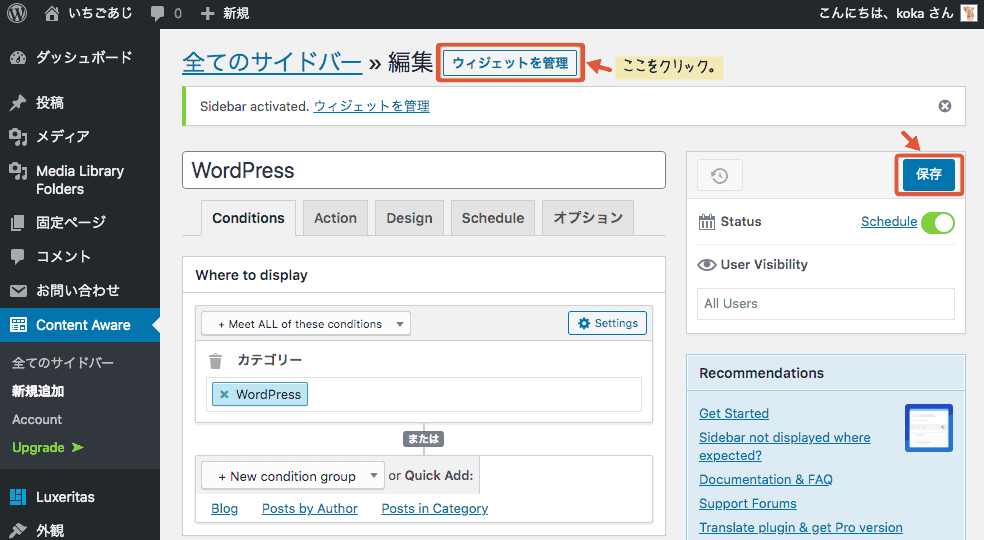Viewport: 984px width, 540px height.
Task: Click the 新規 plus button
Action: [x=225, y=13]
